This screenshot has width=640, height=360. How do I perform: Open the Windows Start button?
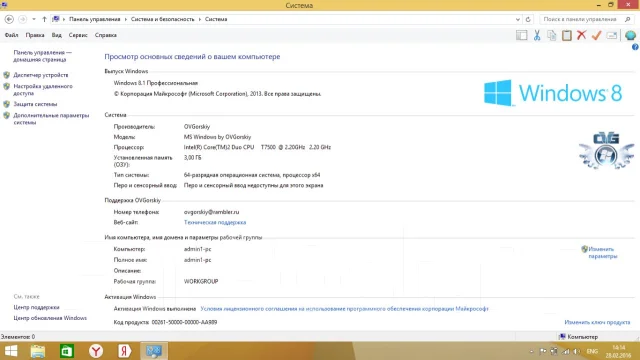pos(11,351)
